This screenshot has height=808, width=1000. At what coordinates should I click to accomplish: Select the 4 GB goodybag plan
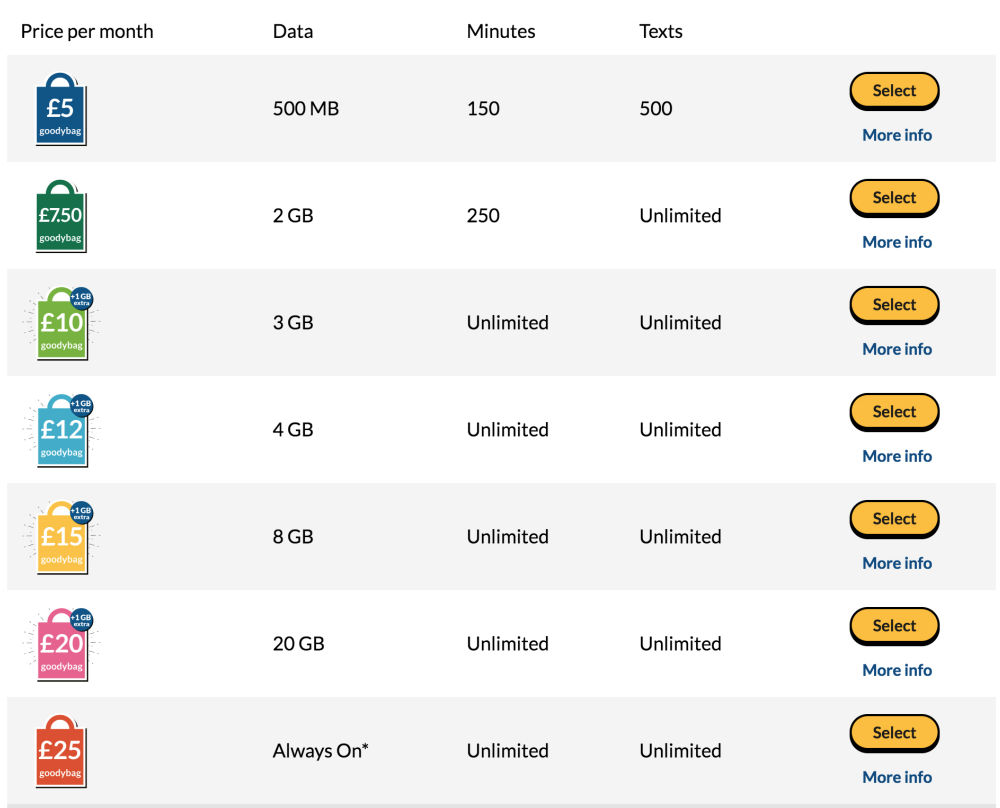pyautogui.click(x=894, y=413)
